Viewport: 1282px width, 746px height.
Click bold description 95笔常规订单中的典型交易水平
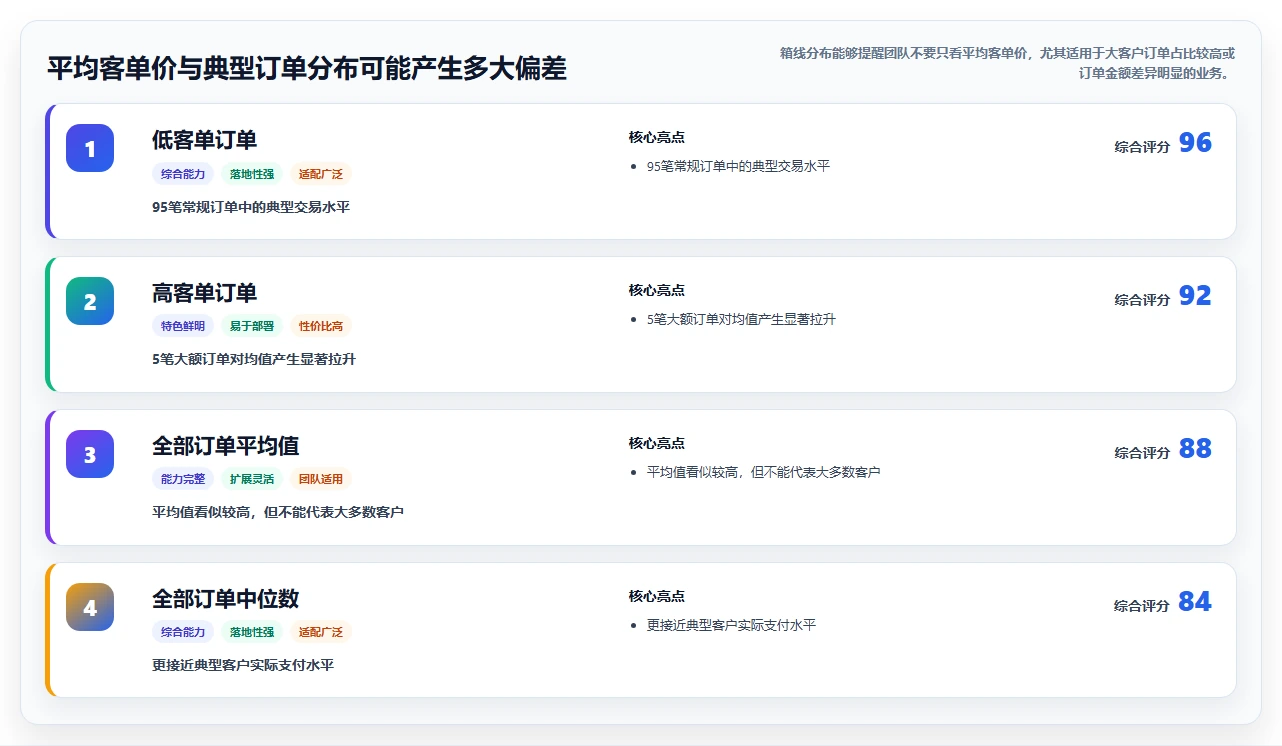point(251,207)
